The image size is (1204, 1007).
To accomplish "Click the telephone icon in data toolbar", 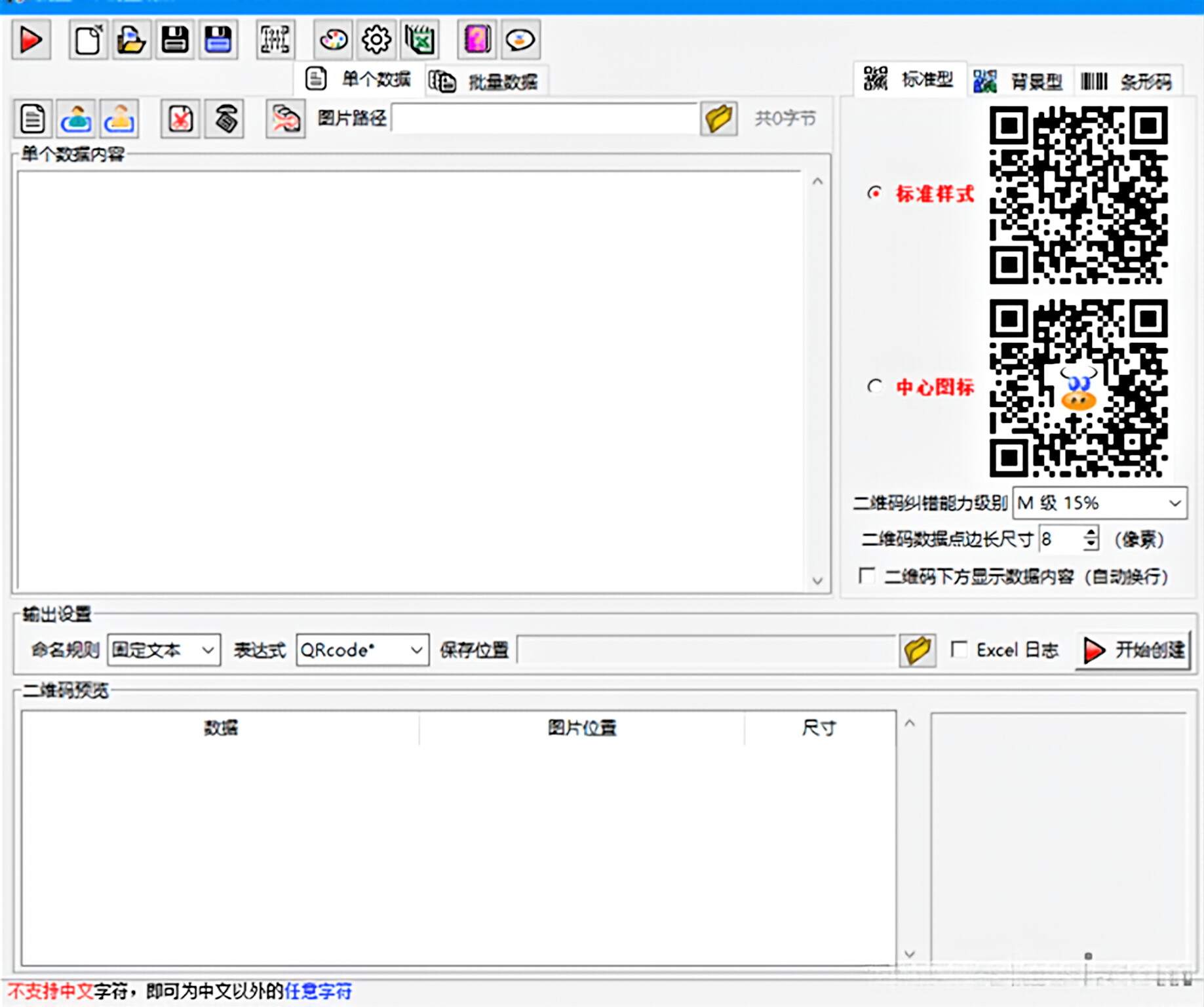I will (224, 119).
